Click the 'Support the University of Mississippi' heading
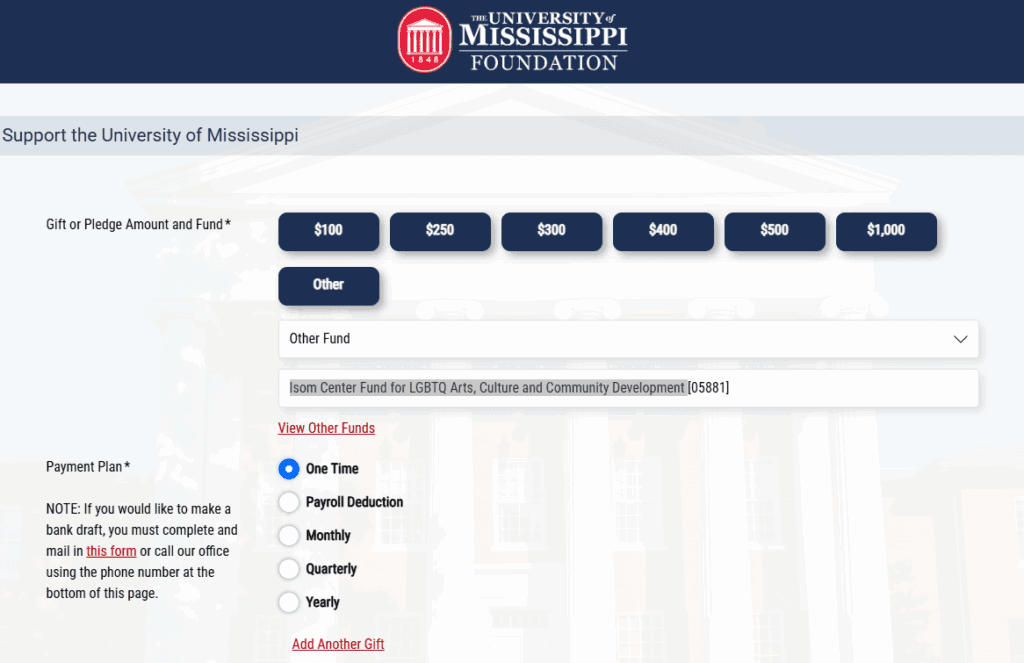 coord(150,135)
